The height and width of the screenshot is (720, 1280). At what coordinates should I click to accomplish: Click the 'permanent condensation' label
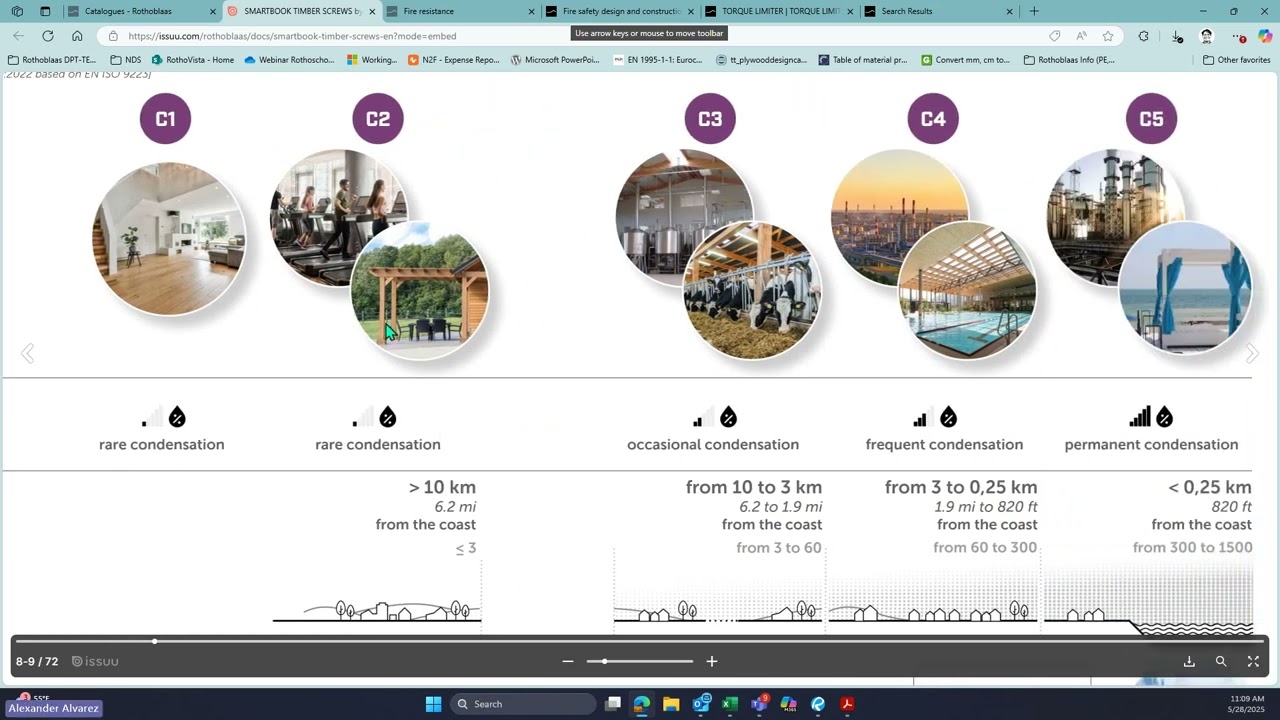tap(1151, 444)
